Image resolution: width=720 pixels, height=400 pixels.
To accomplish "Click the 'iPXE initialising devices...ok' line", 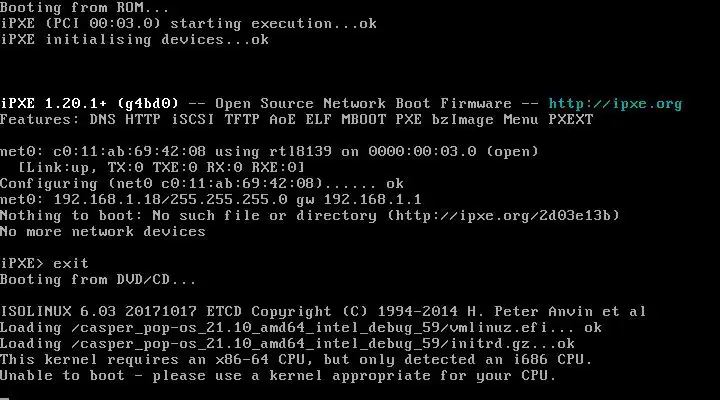I will tap(134, 39).
